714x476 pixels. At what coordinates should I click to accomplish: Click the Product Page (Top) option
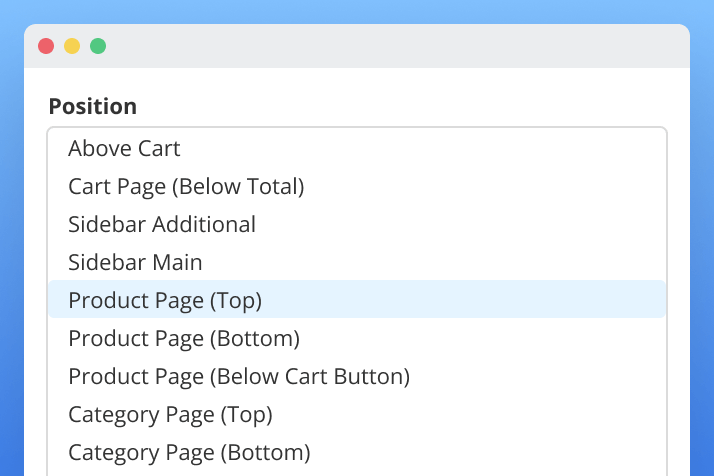165,300
